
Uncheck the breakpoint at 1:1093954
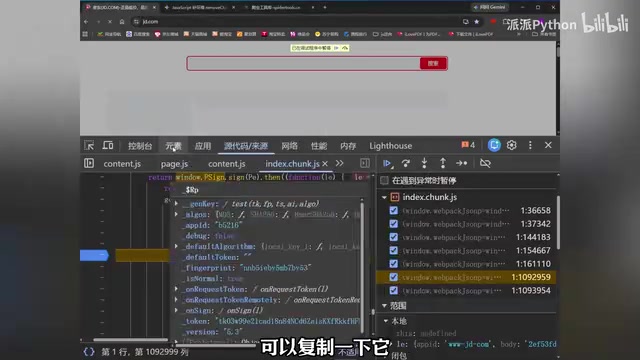pos(393,290)
